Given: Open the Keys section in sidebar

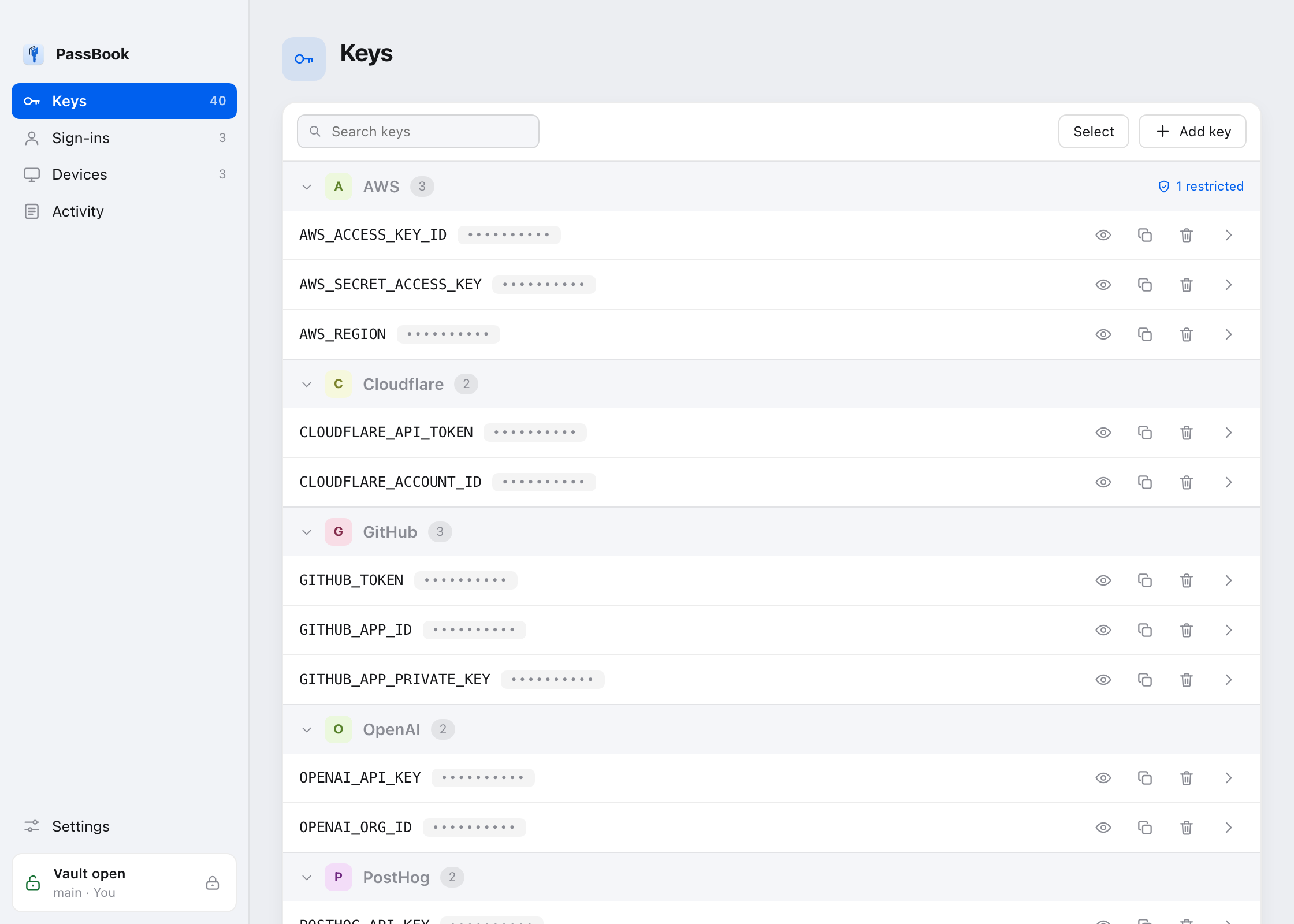Looking at the screenshot, I should click(x=124, y=101).
